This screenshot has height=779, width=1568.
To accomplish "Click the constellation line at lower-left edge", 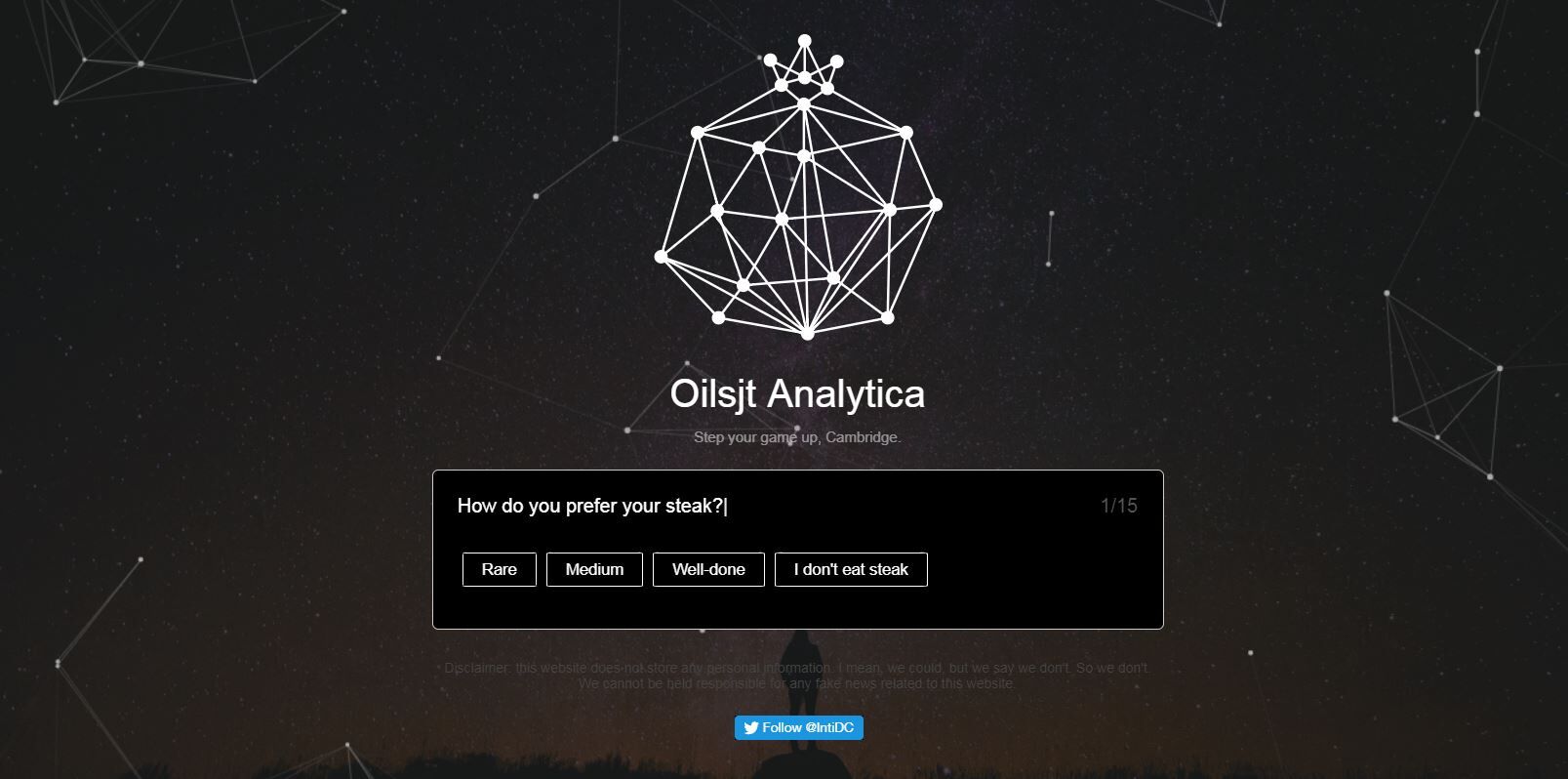I will click(x=98, y=610).
